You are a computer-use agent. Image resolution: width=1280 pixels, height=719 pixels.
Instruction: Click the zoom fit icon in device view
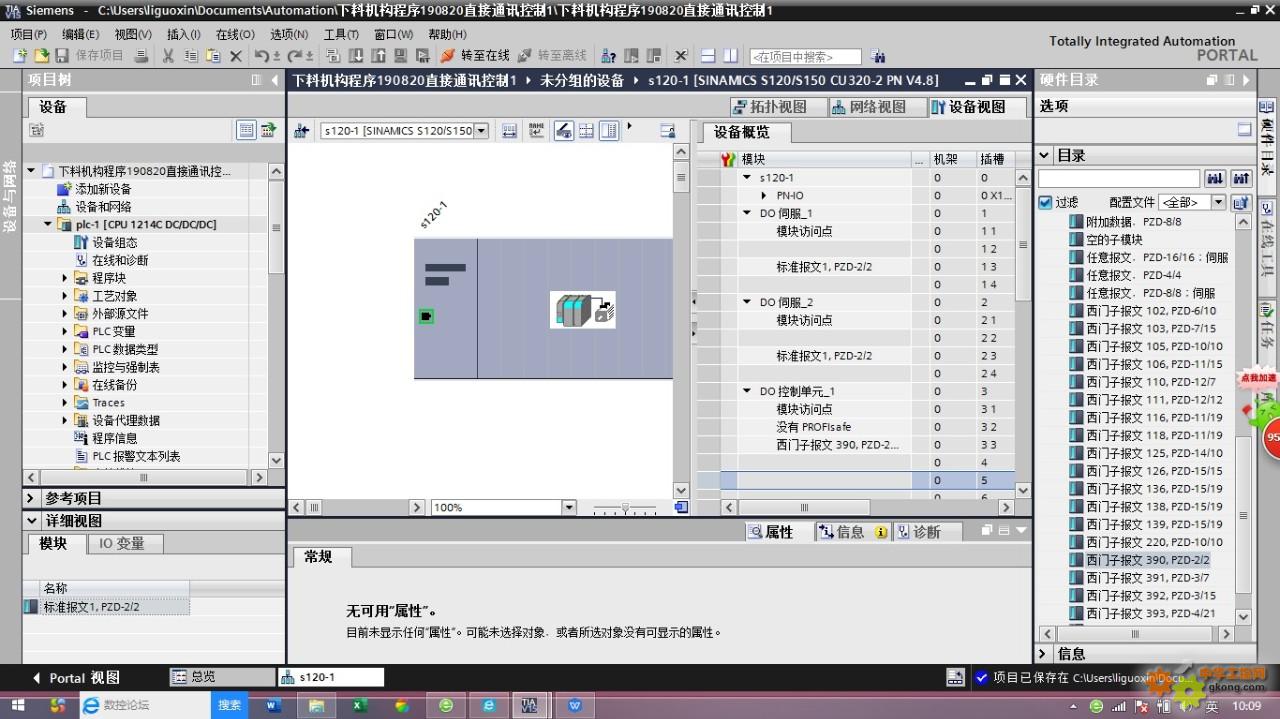coord(509,131)
